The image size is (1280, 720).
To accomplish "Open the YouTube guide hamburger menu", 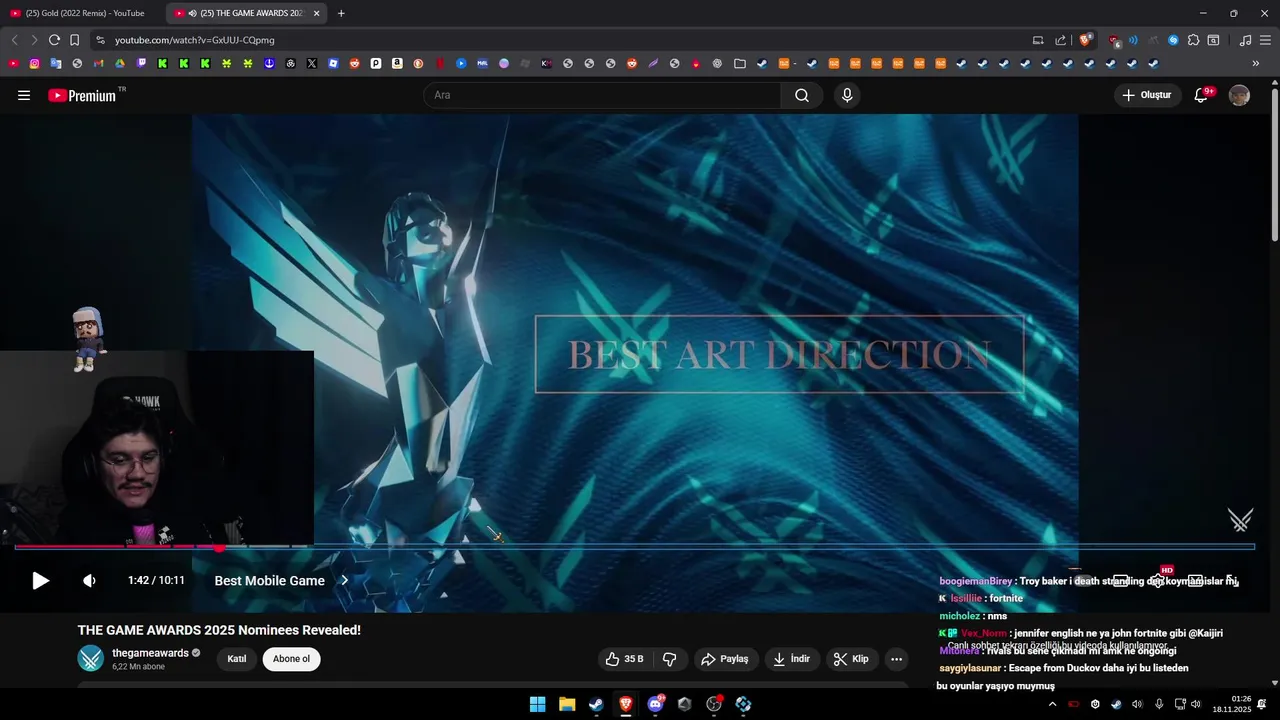I will pyautogui.click(x=24, y=95).
